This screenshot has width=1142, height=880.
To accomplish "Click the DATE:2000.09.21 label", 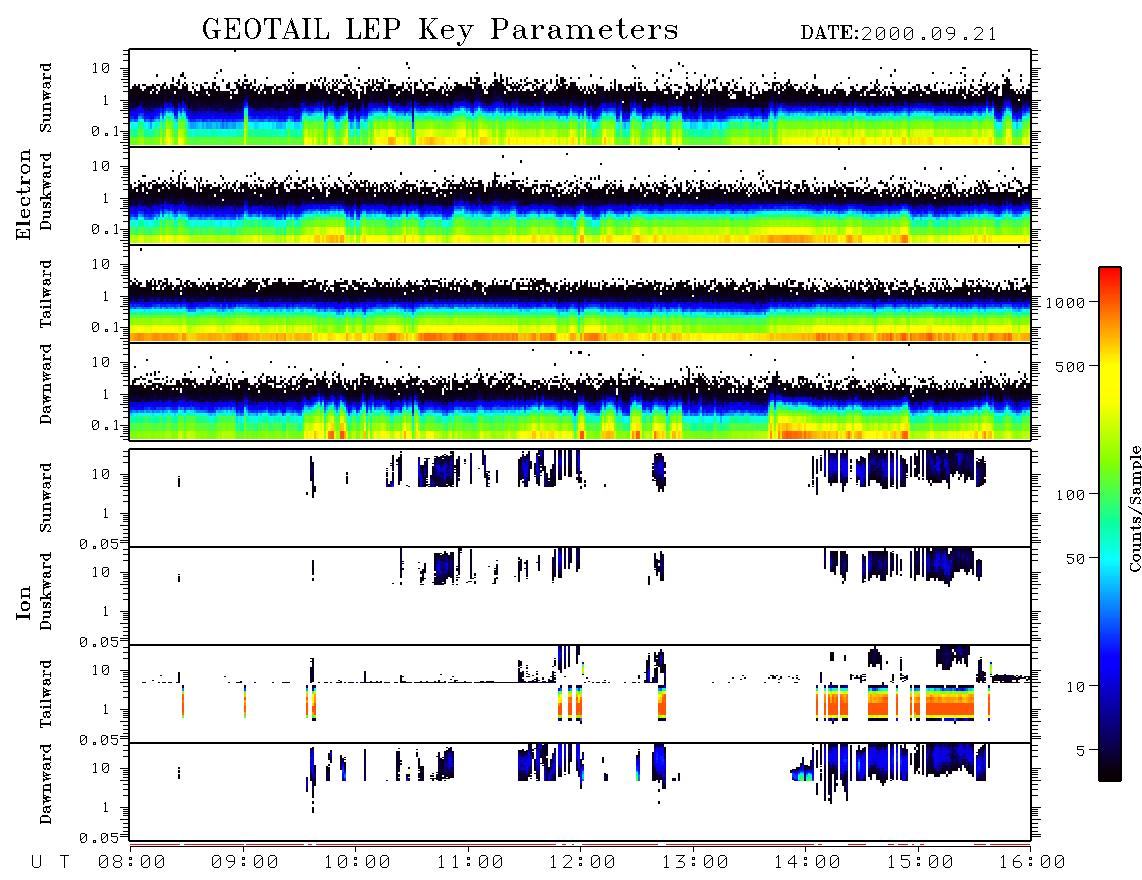I will (x=898, y=34).
